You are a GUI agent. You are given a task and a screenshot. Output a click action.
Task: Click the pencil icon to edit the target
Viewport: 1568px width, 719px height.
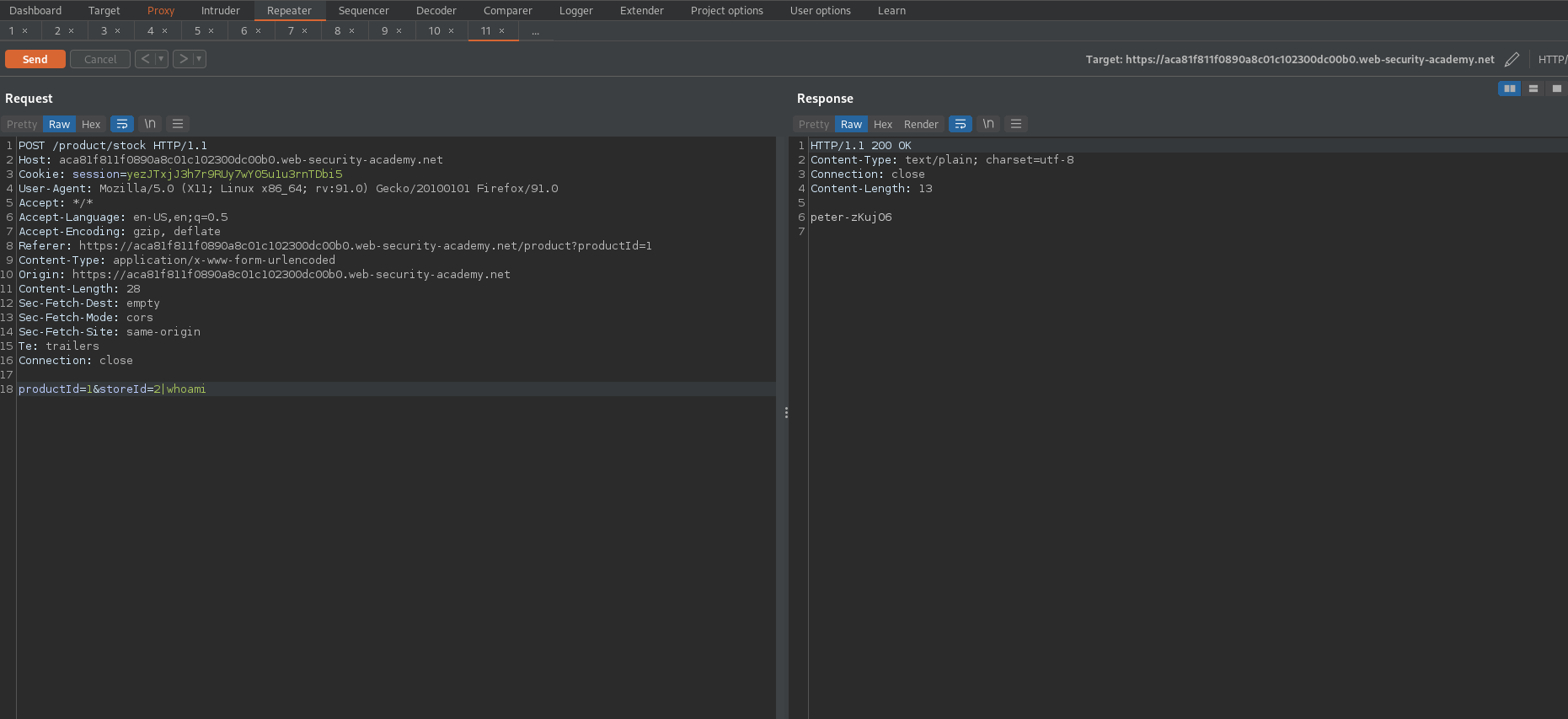coord(1512,59)
